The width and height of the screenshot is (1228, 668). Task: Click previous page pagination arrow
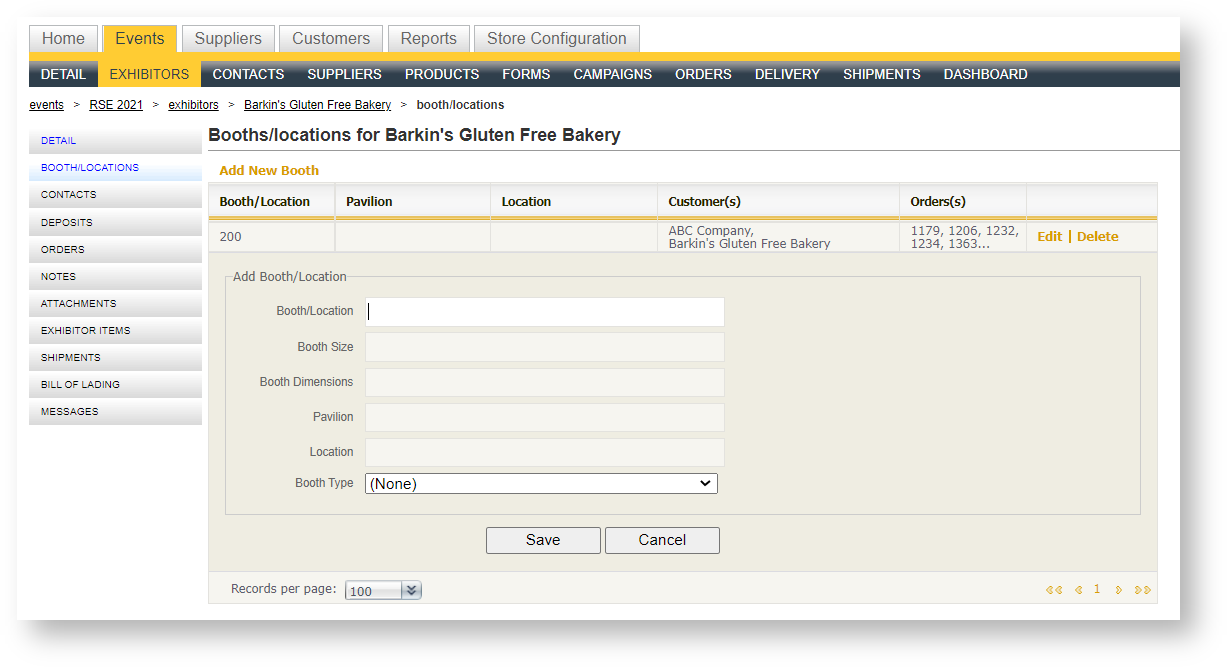[1078, 590]
